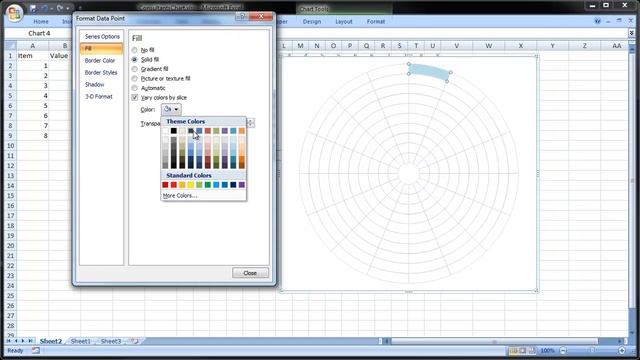Switch to Page Break Preview icon
The height and width of the screenshot is (360, 640).
coord(532,351)
